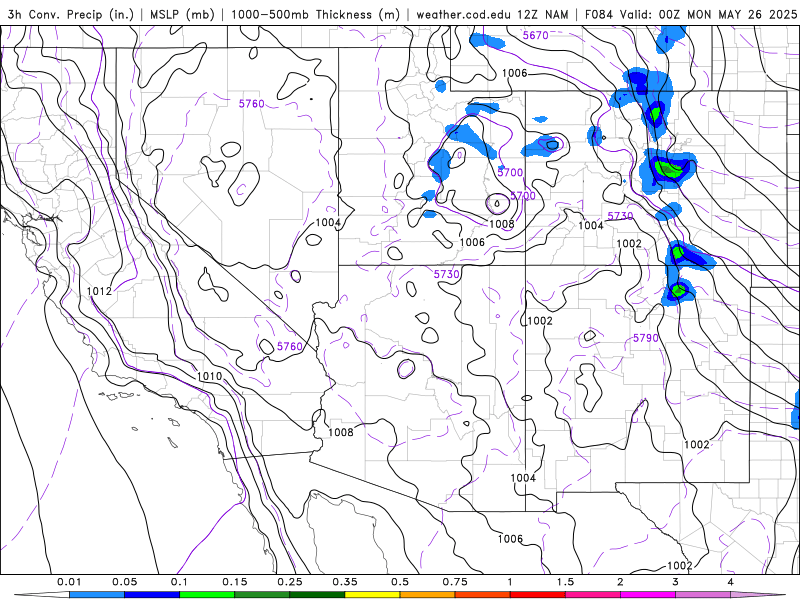
Task: Pick the orange 0.5 legend swatch
Action: coord(428,595)
